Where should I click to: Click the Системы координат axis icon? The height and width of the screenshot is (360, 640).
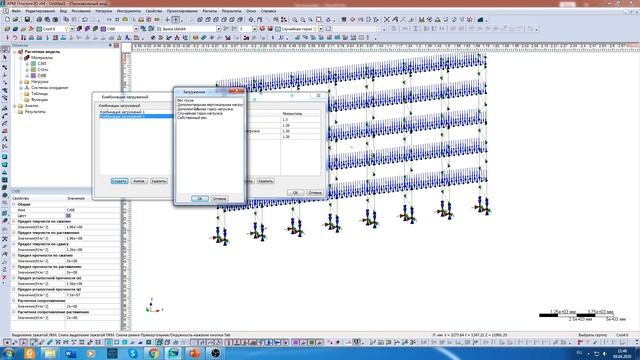[x=27, y=87]
